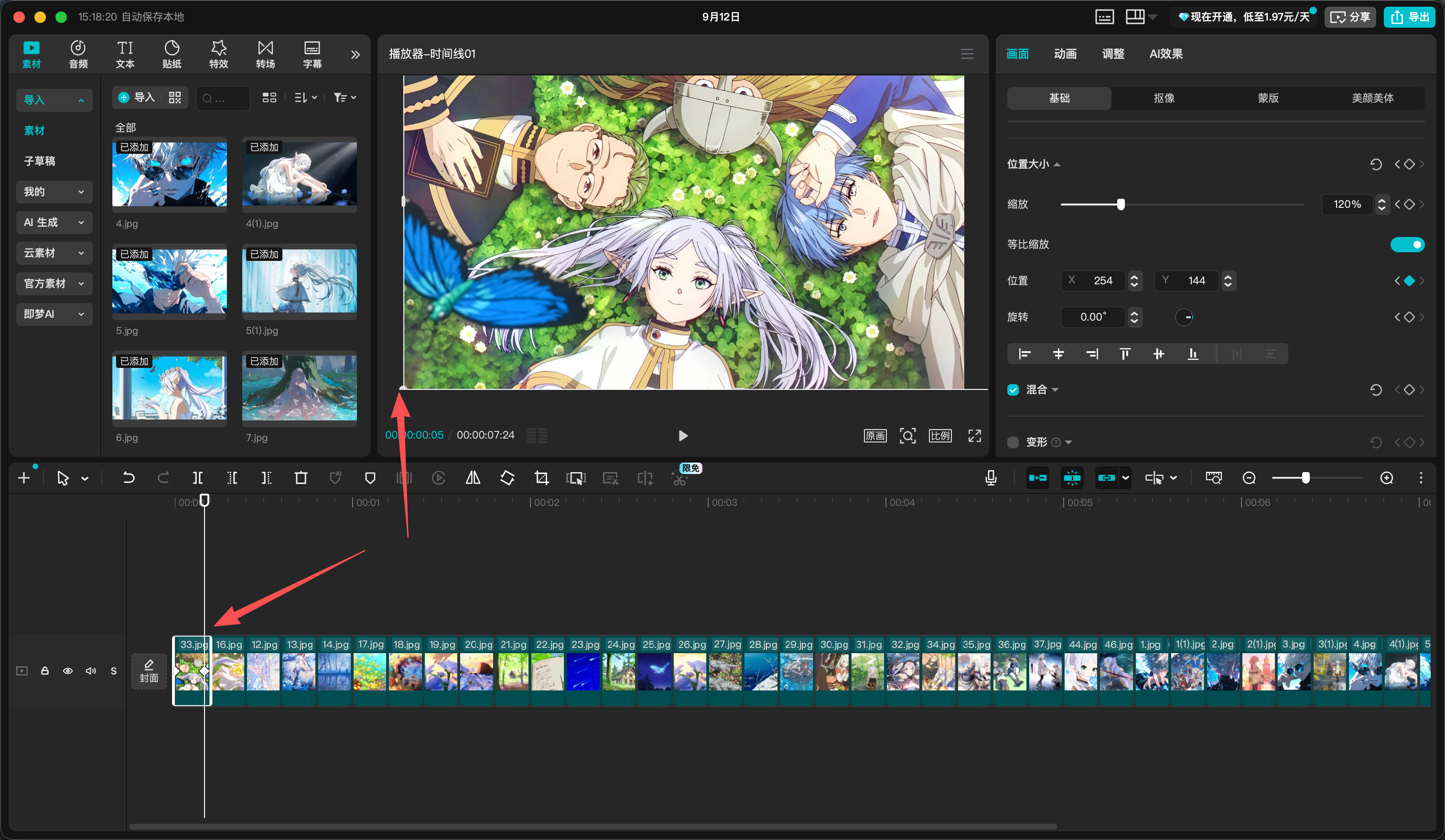This screenshot has height=840, width=1445.
Task: Expand the 云素材 sidebar section
Action: click(54, 253)
